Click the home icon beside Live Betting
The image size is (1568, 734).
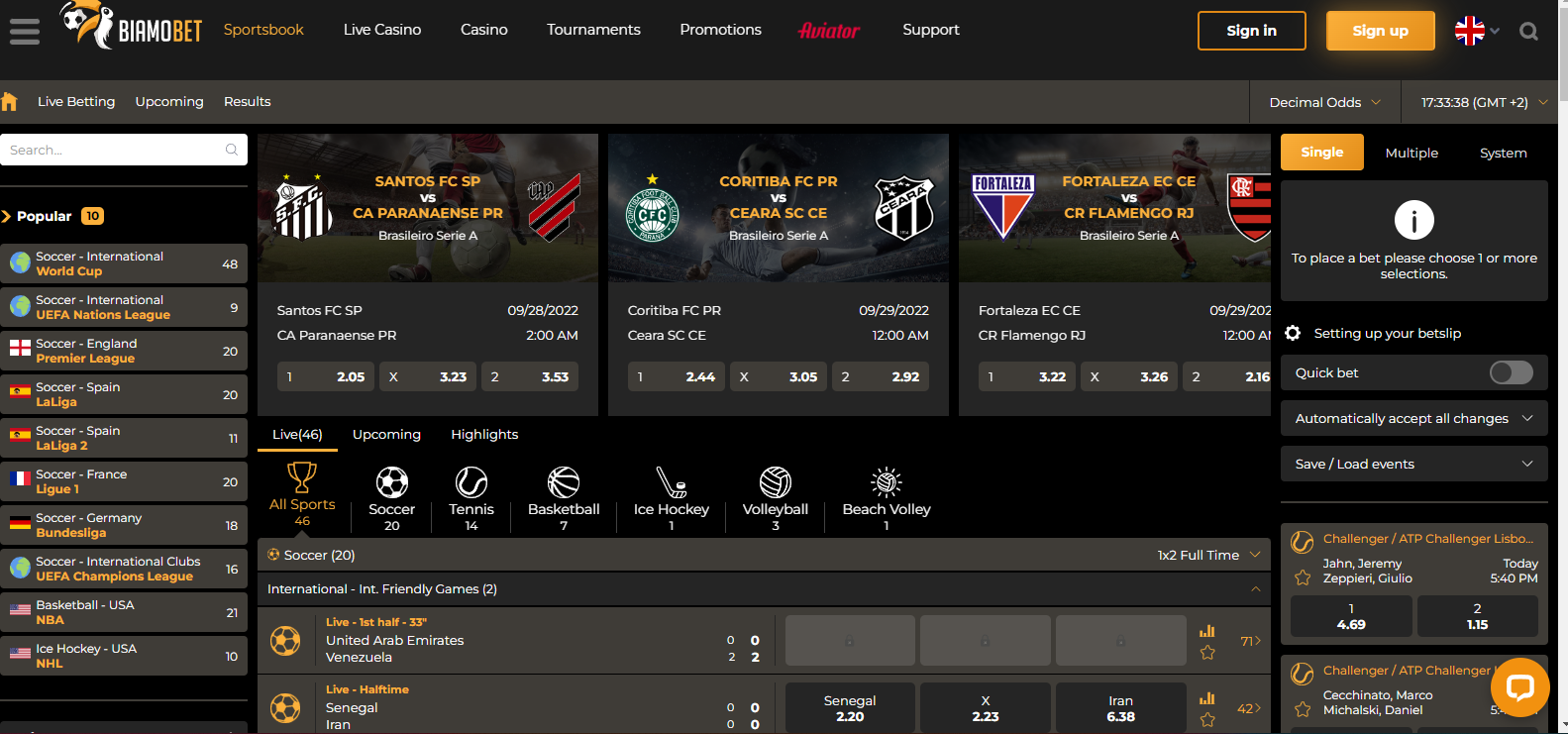(10, 101)
